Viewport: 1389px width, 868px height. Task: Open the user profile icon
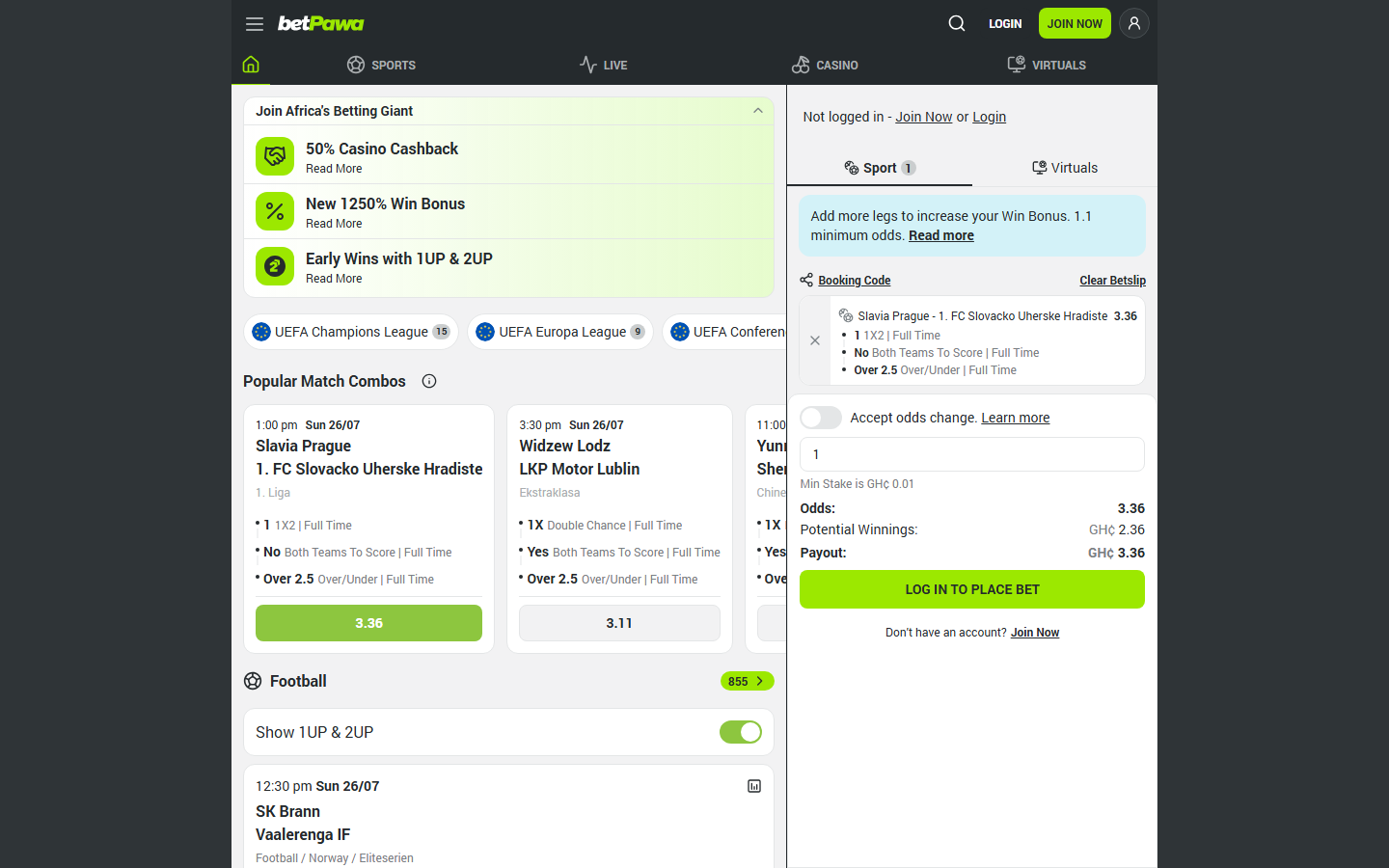(1134, 23)
